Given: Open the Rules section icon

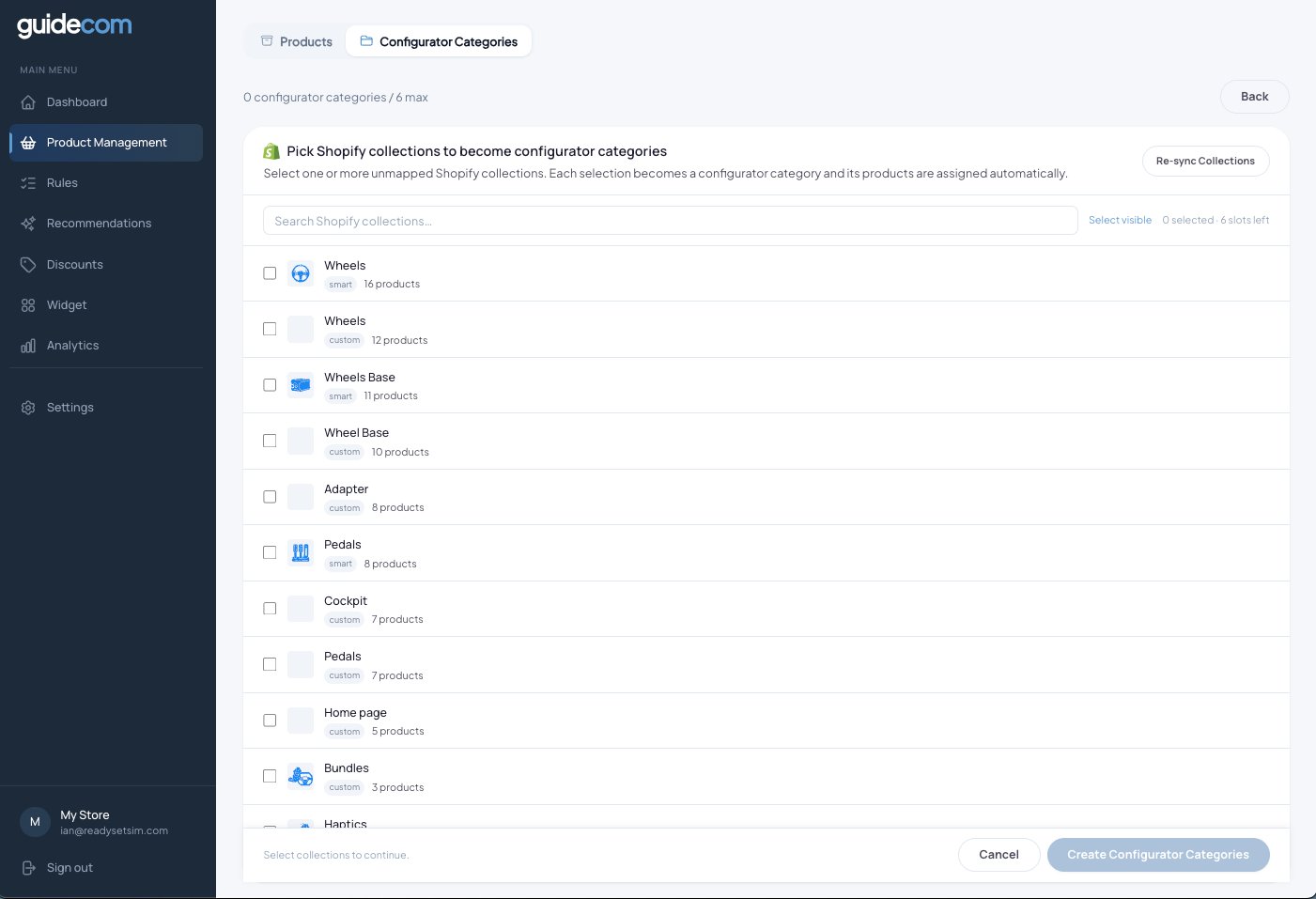Looking at the screenshot, I should pos(29,182).
